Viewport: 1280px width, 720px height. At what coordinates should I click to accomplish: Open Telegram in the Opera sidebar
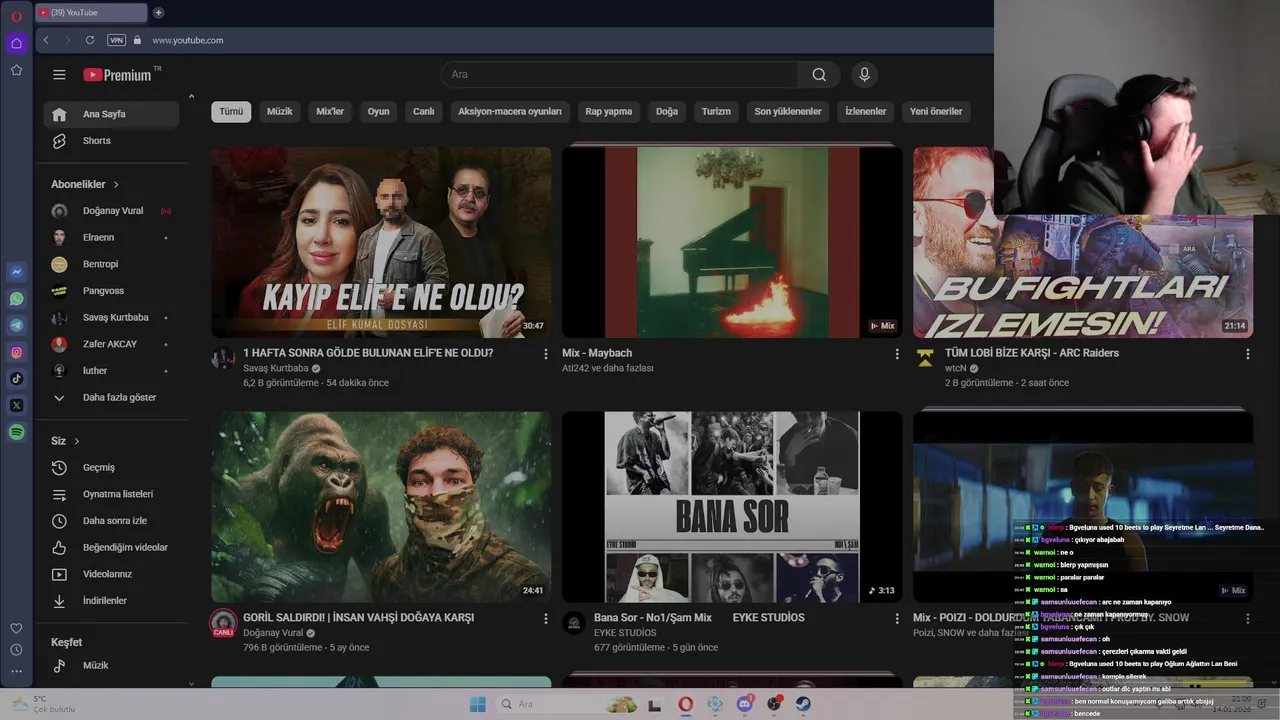17,325
